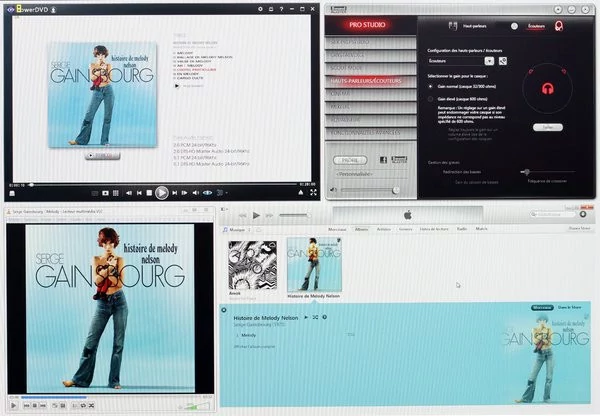600x416 pixels.
Task: Select the Haut-parleurs output label
Action: click(x=474, y=26)
